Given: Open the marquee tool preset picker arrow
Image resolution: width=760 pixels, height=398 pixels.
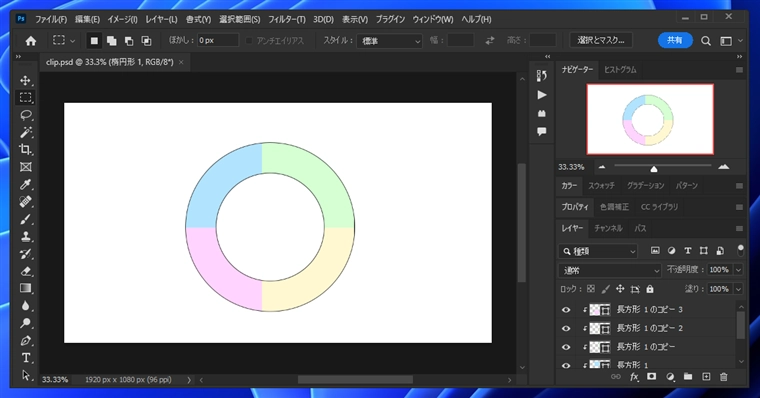Looking at the screenshot, I should [72, 41].
